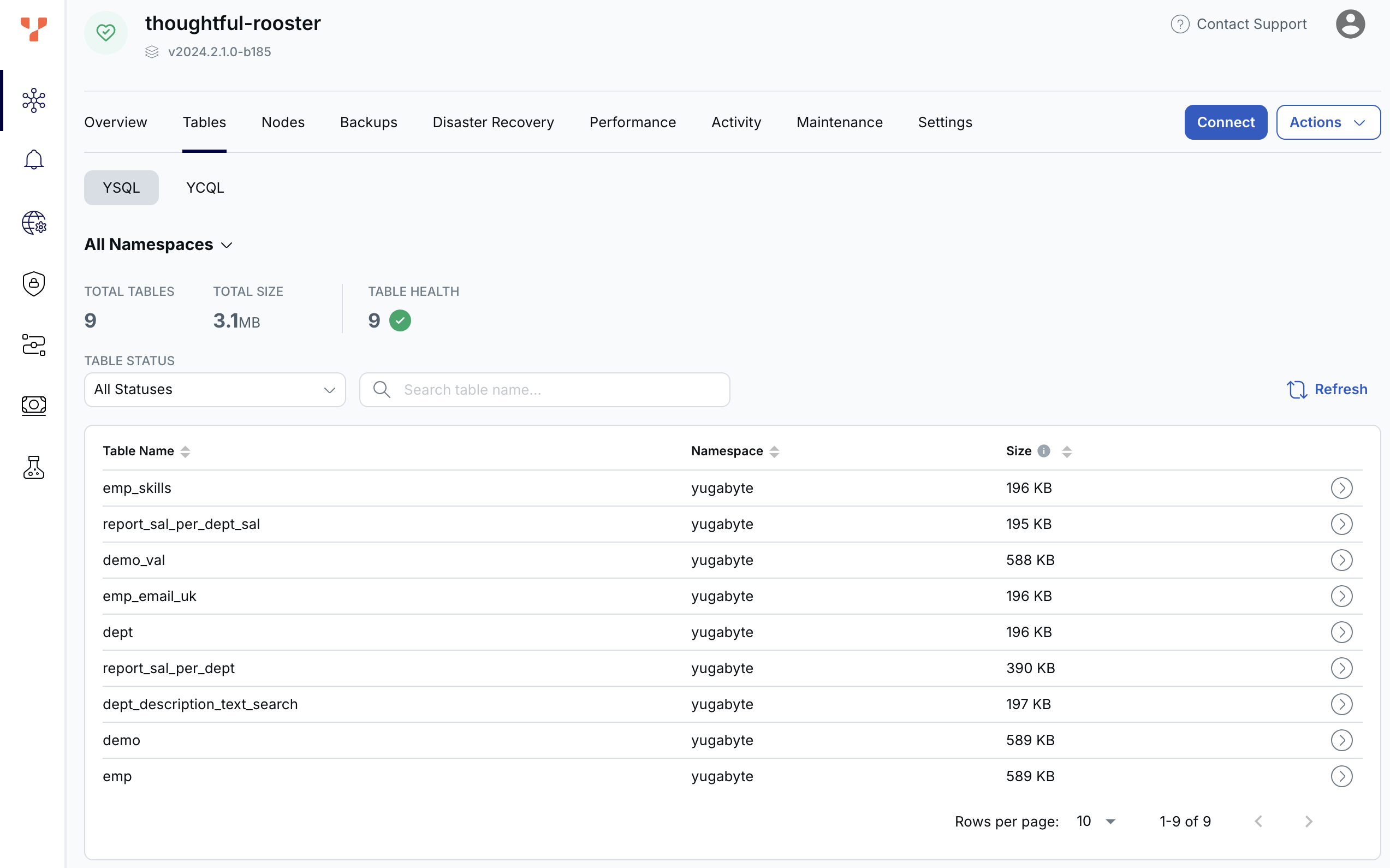Open the Security shield icon in the sidebar
Image resolution: width=1390 pixels, height=868 pixels.
click(x=34, y=283)
